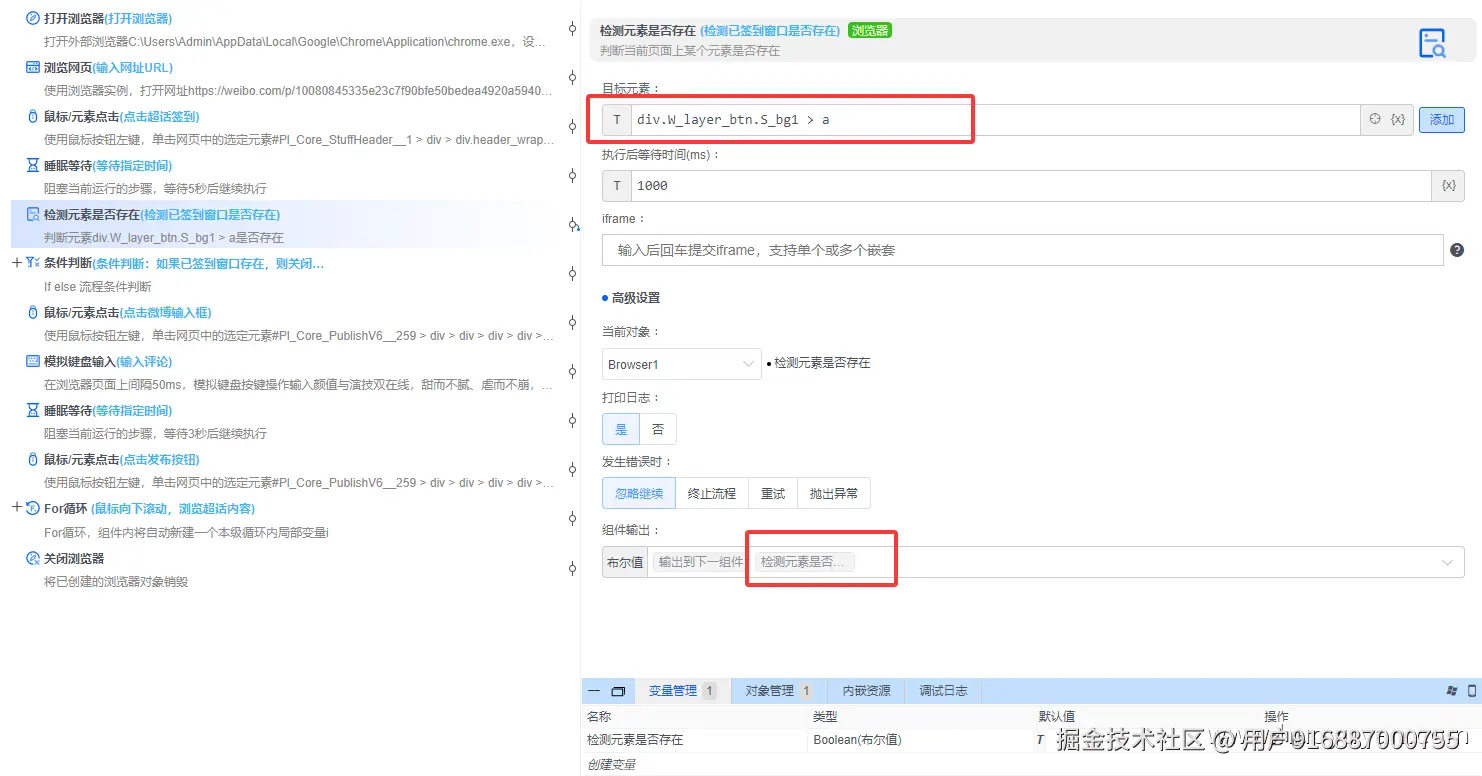The height and width of the screenshot is (776, 1482).
Task: Click the {x} variable icon in 目标元素 field
Action: 1398,119
